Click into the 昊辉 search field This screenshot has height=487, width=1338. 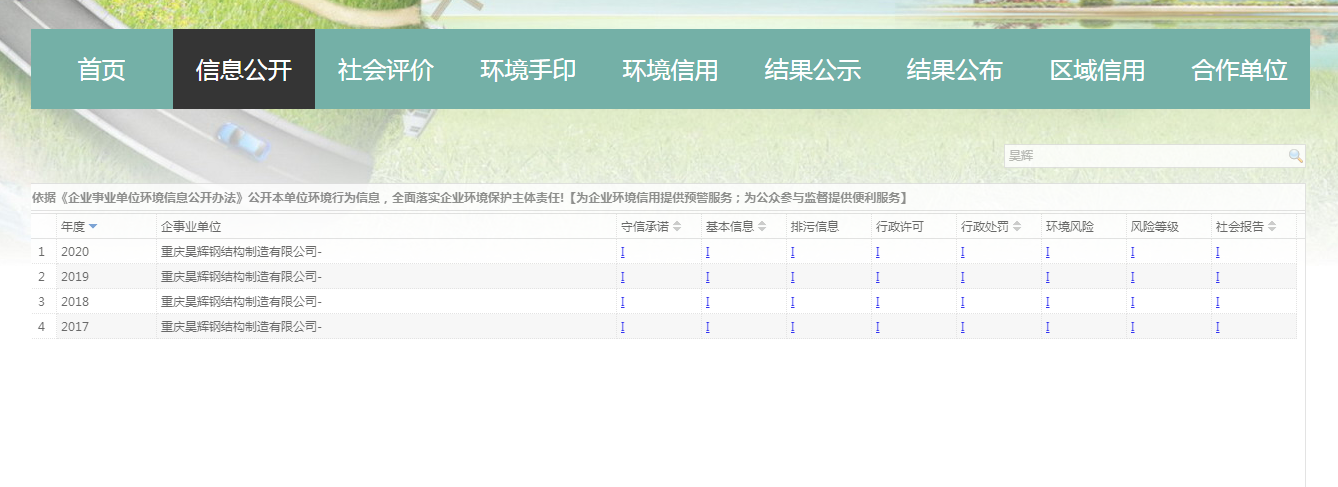pyautogui.click(x=1145, y=156)
